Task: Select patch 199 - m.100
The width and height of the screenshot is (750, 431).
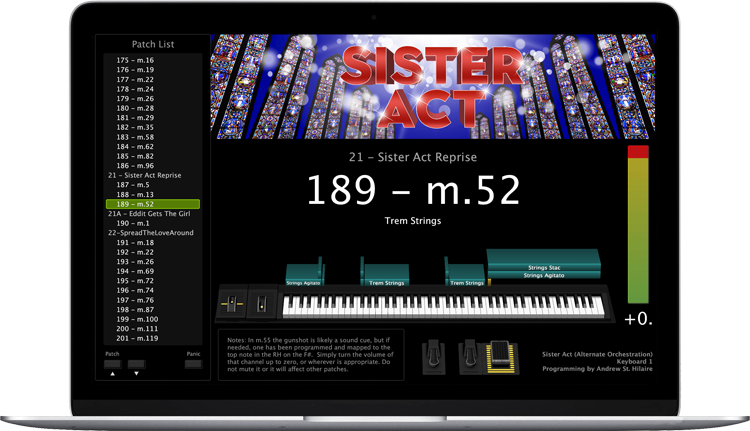Action: coord(137,319)
